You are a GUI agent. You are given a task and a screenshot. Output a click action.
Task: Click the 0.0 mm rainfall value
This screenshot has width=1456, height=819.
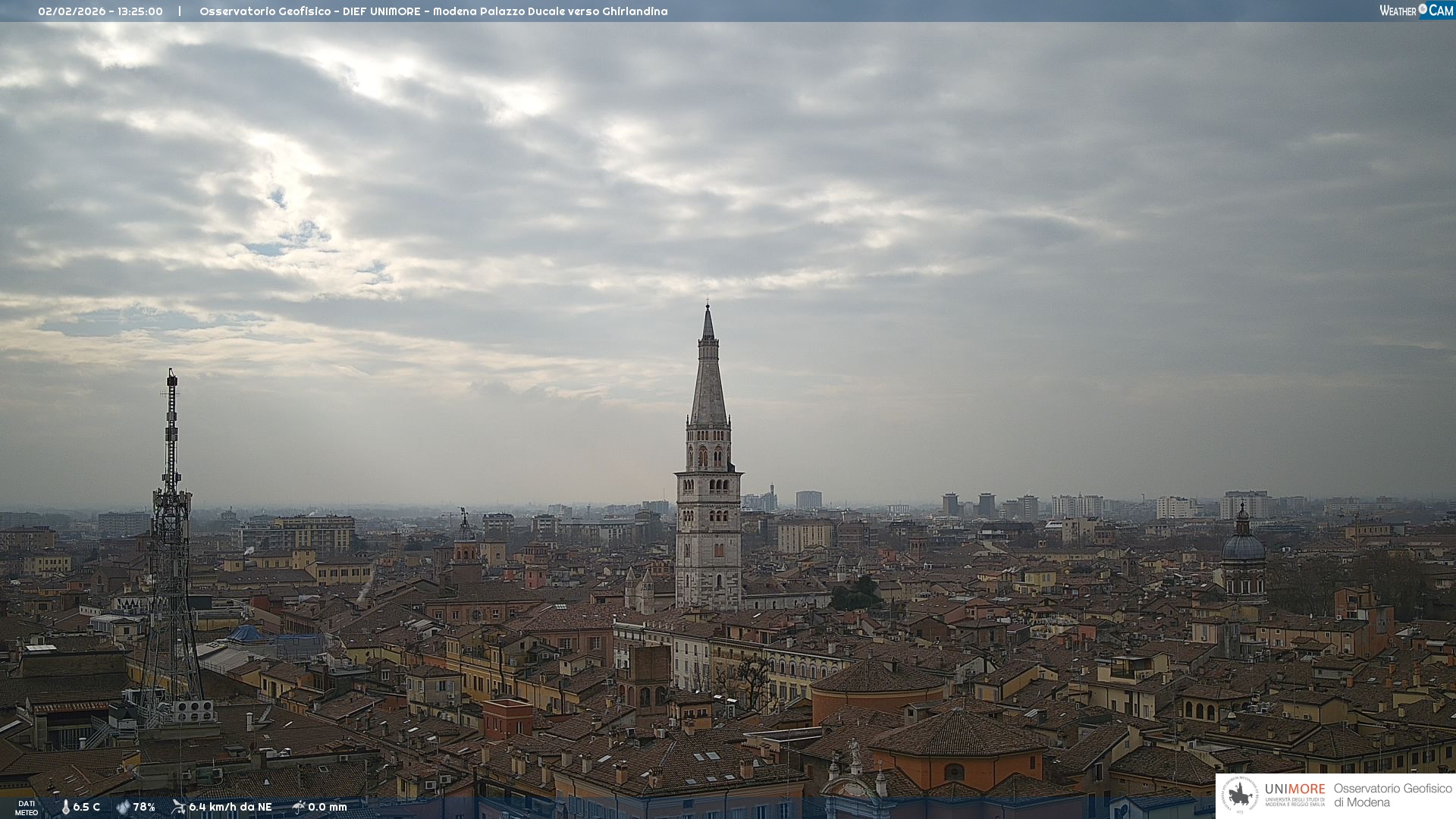[328, 807]
